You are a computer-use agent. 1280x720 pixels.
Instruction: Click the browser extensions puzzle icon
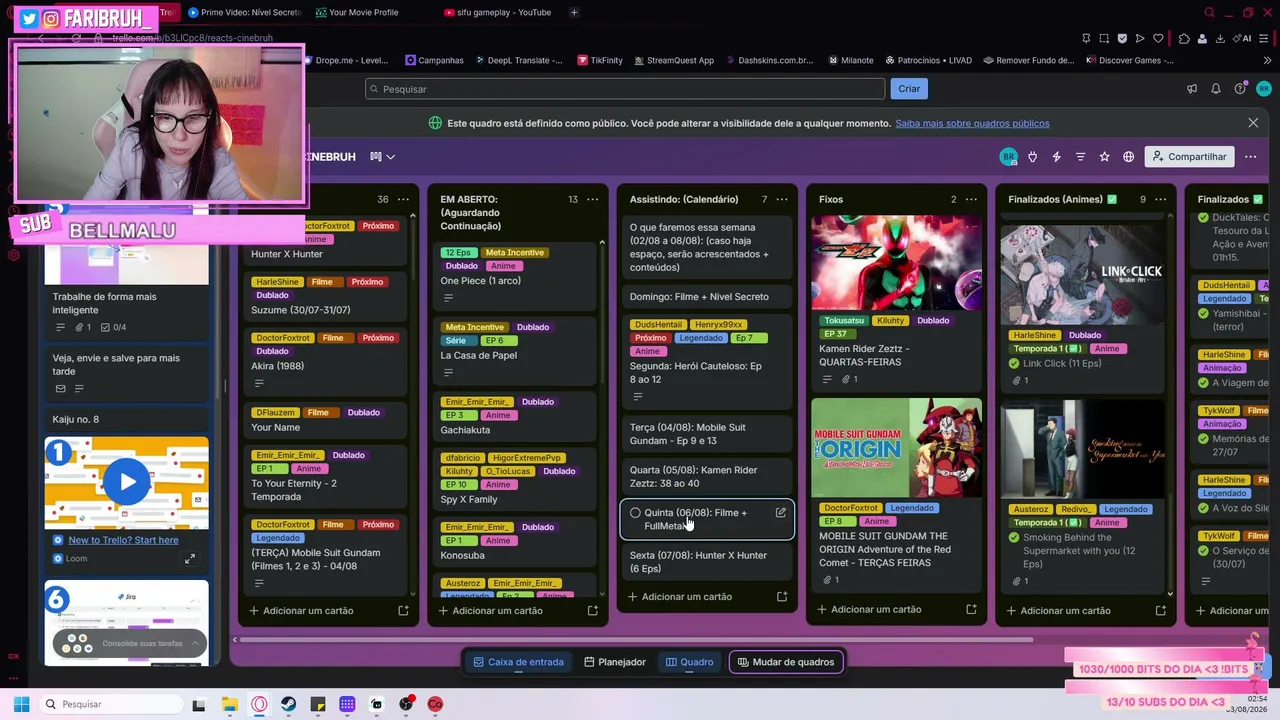tap(1184, 39)
